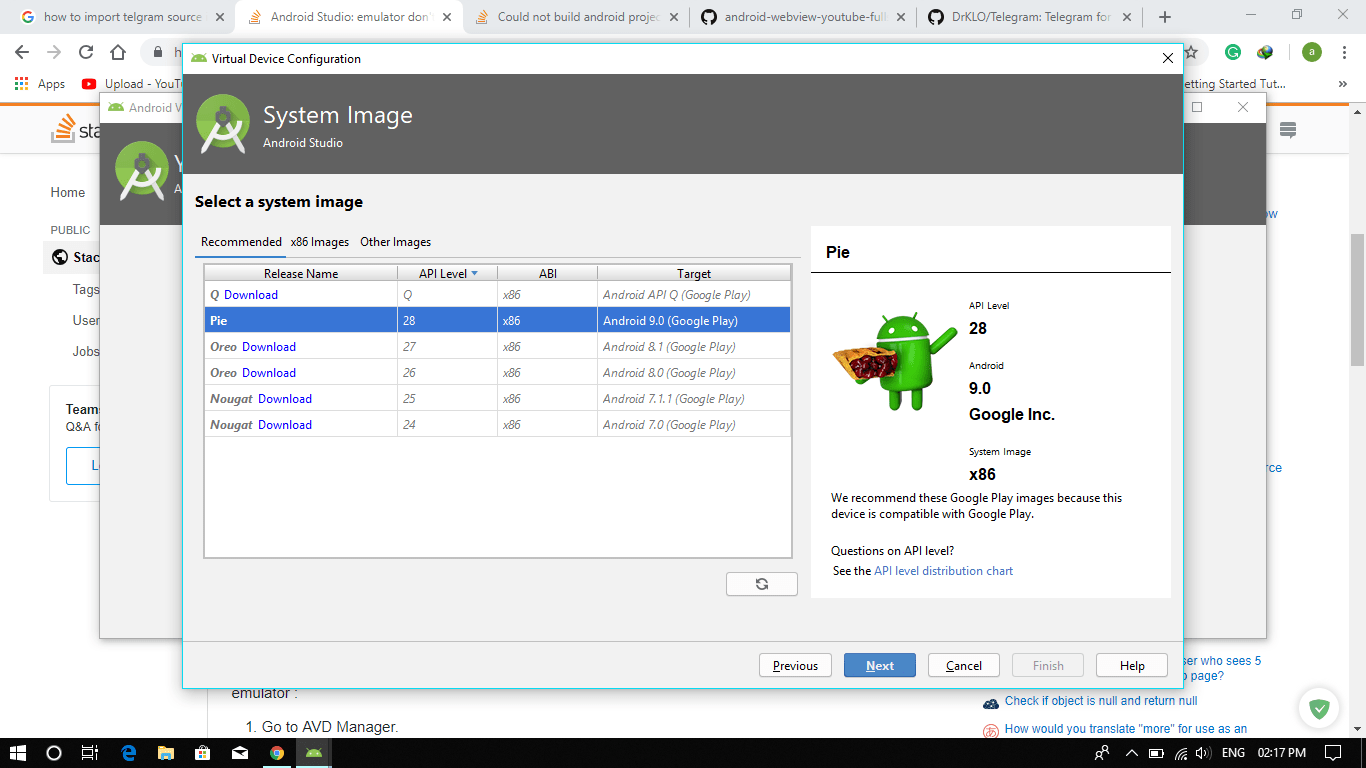The width and height of the screenshot is (1366, 768).
Task: Open a new Chrome tab
Action: (1165, 17)
